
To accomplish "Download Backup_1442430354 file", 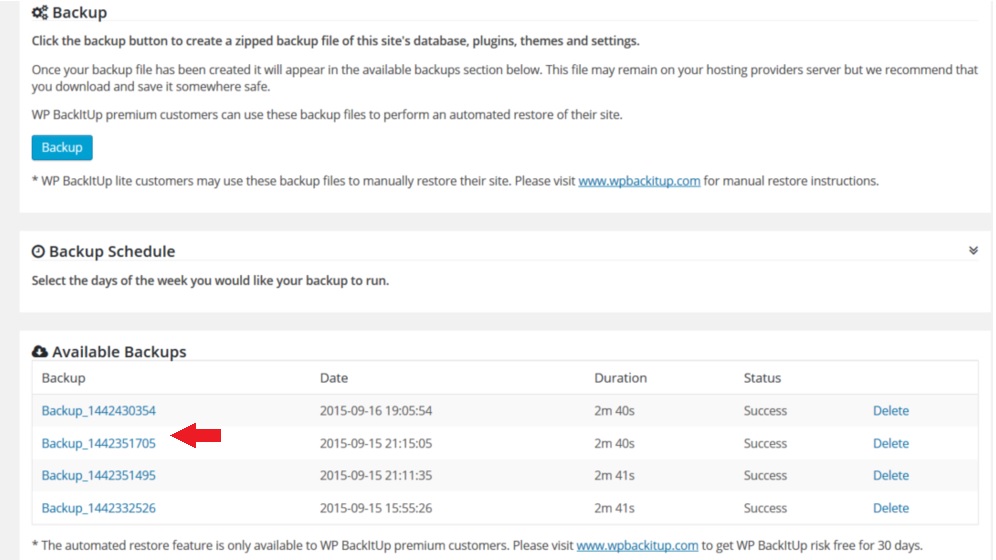I will coord(98,411).
